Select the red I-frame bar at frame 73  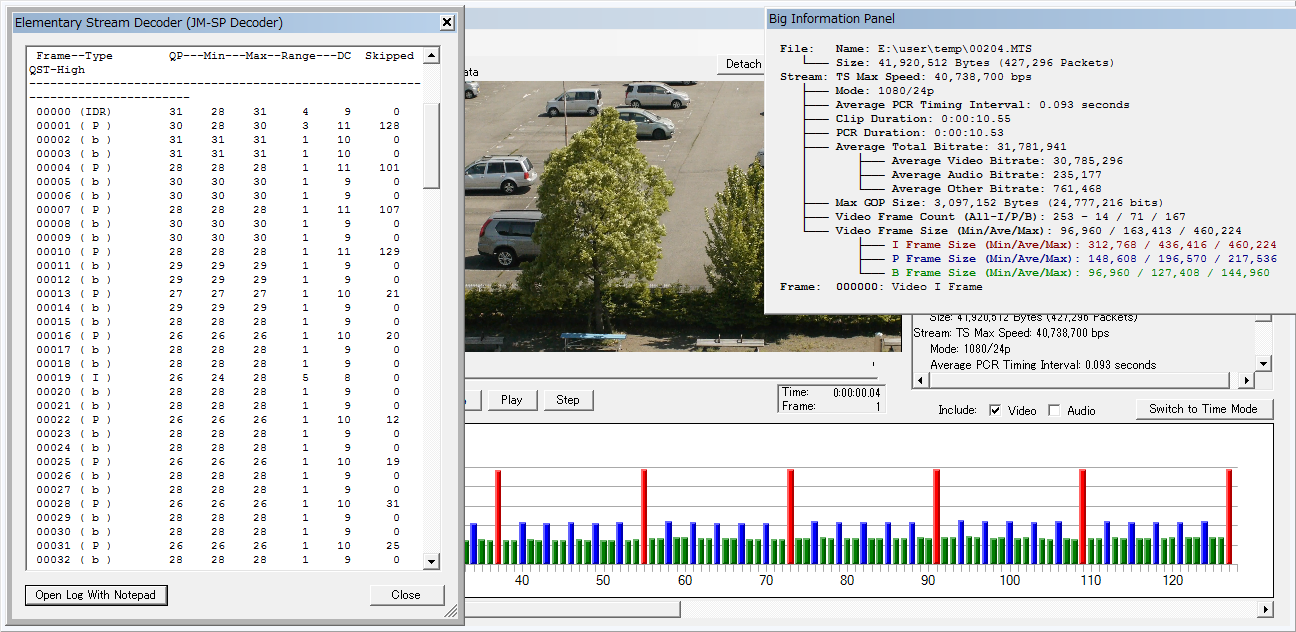coord(790,516)
